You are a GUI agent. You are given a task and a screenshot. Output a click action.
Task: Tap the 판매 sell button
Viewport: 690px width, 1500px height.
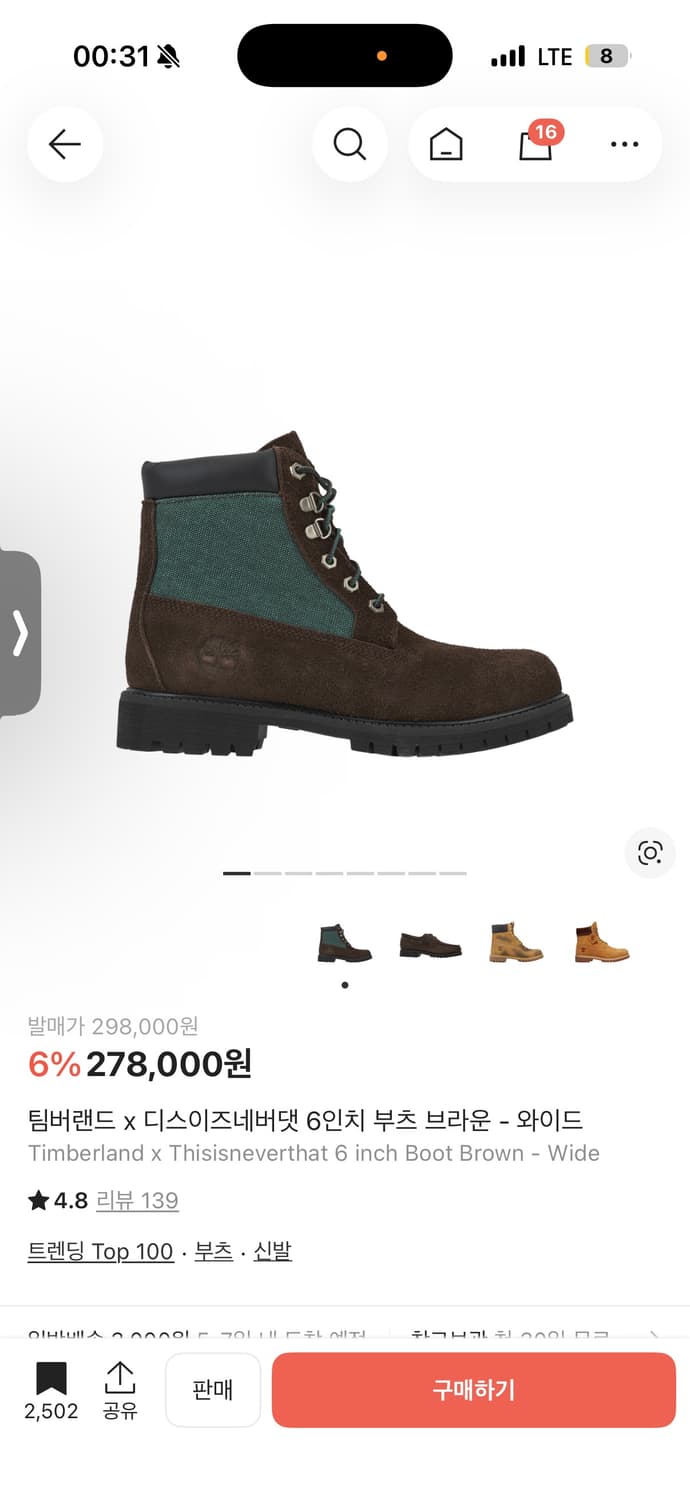(213, 1390)
